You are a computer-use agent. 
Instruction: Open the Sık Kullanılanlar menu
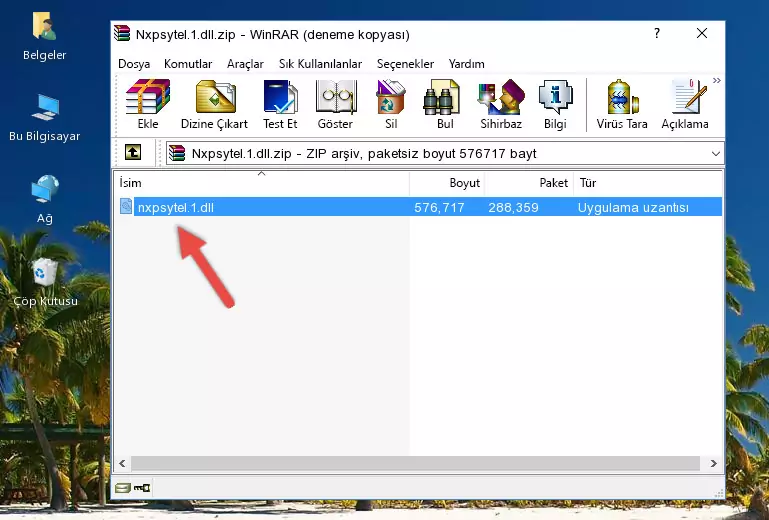(x=320, y=64)
